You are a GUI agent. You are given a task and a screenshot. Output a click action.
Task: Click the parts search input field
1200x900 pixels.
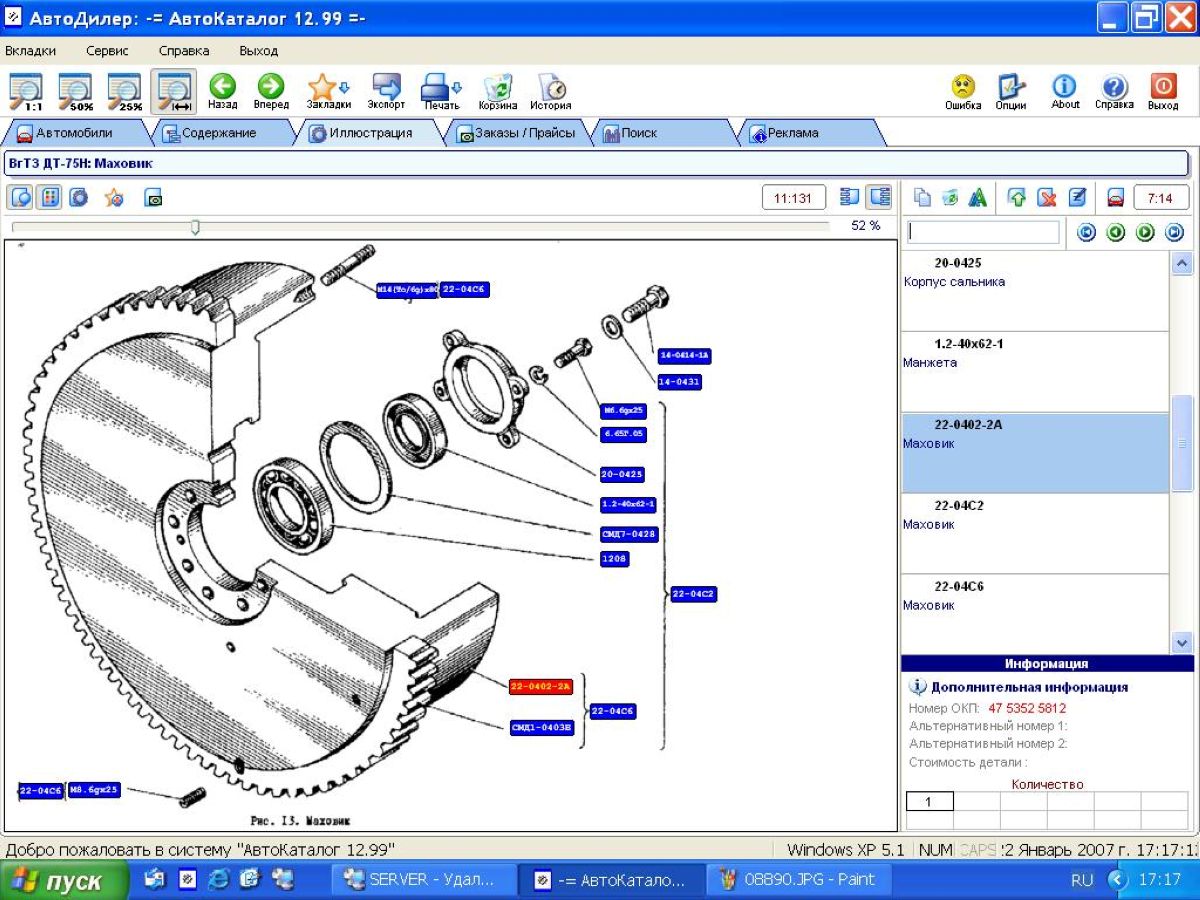[x=983, y=232]
